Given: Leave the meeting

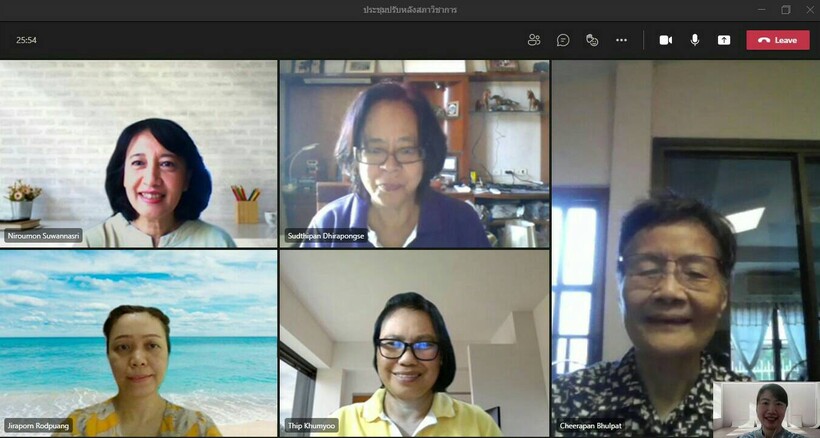Looking at the screenshot, I should click(x=777, y=40).
